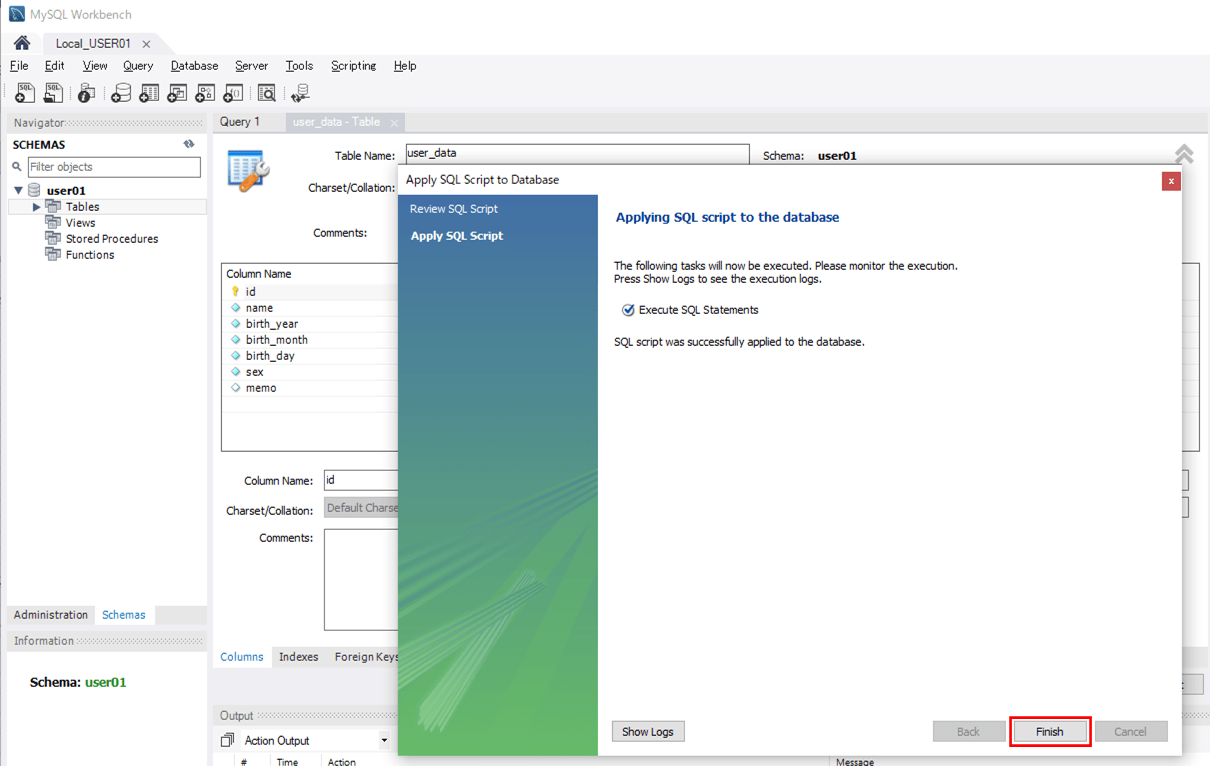Click the Filter objects search field
Image resolution: width=1210 pixels, height=766 pixels.
113,167
